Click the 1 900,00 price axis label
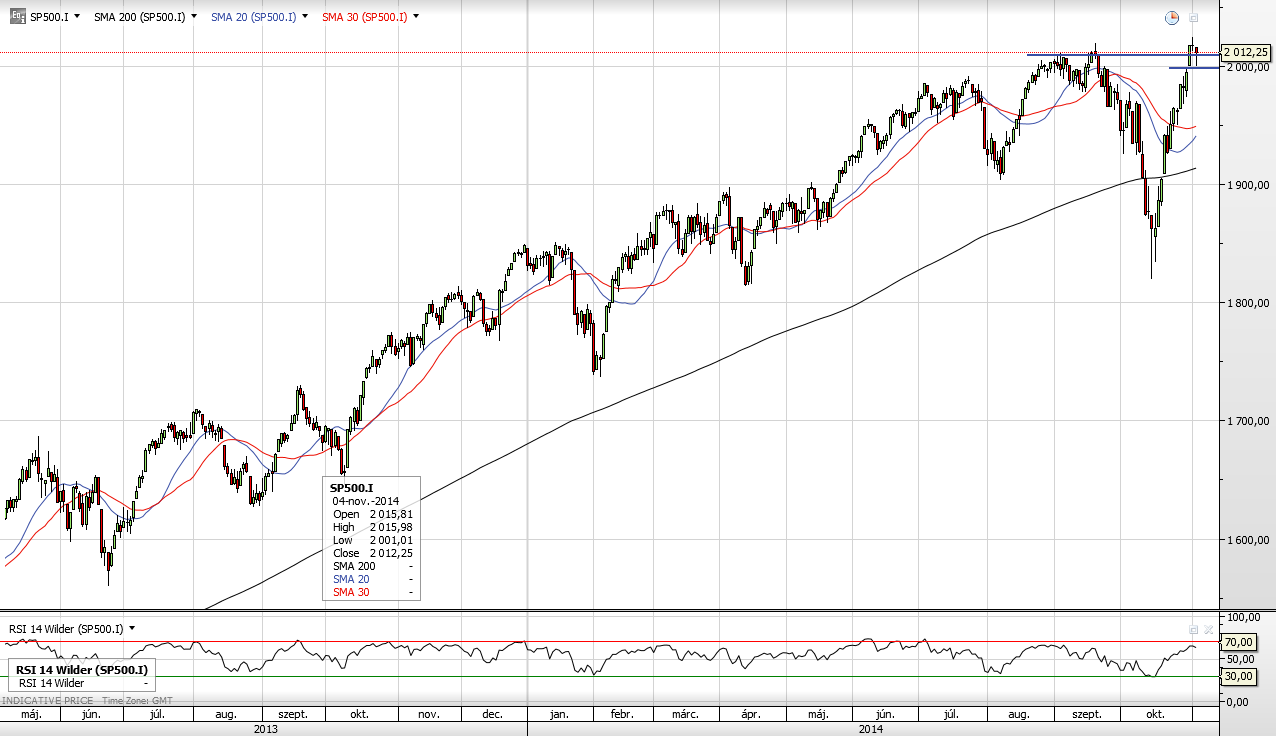Viewport: 1276px width, 736px height. coord(1246,185)
